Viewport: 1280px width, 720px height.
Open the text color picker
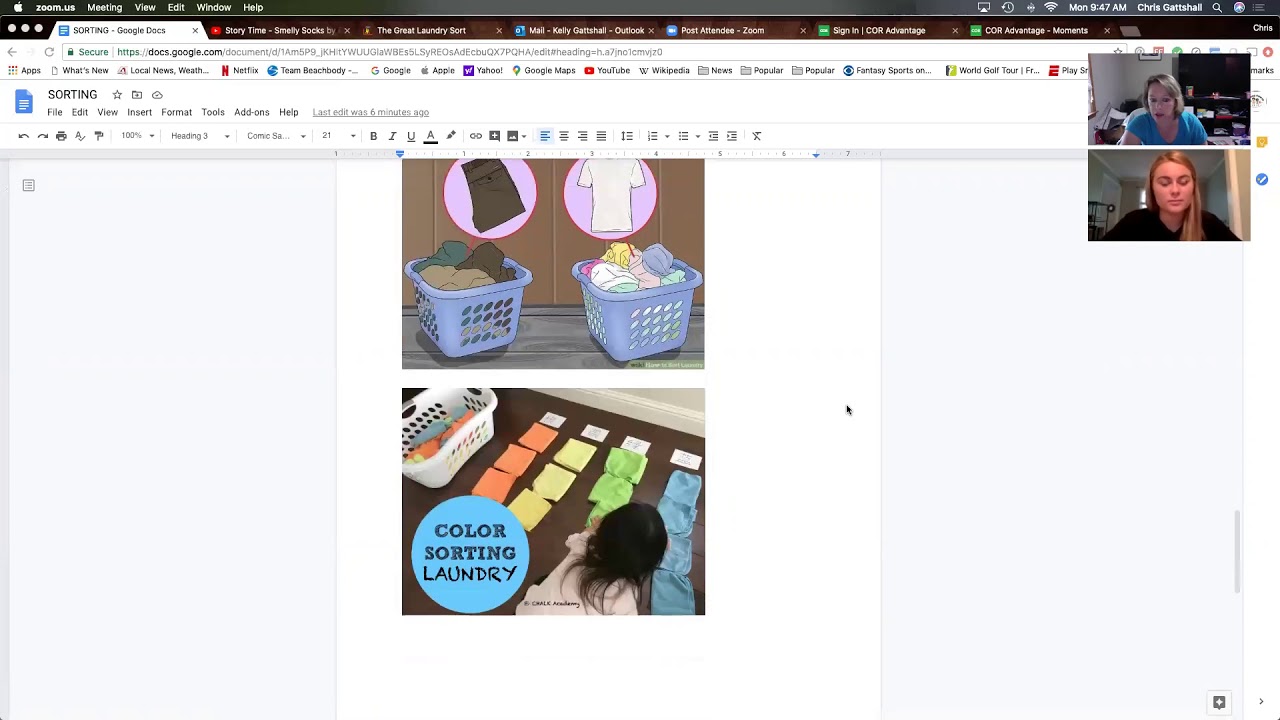430,136
